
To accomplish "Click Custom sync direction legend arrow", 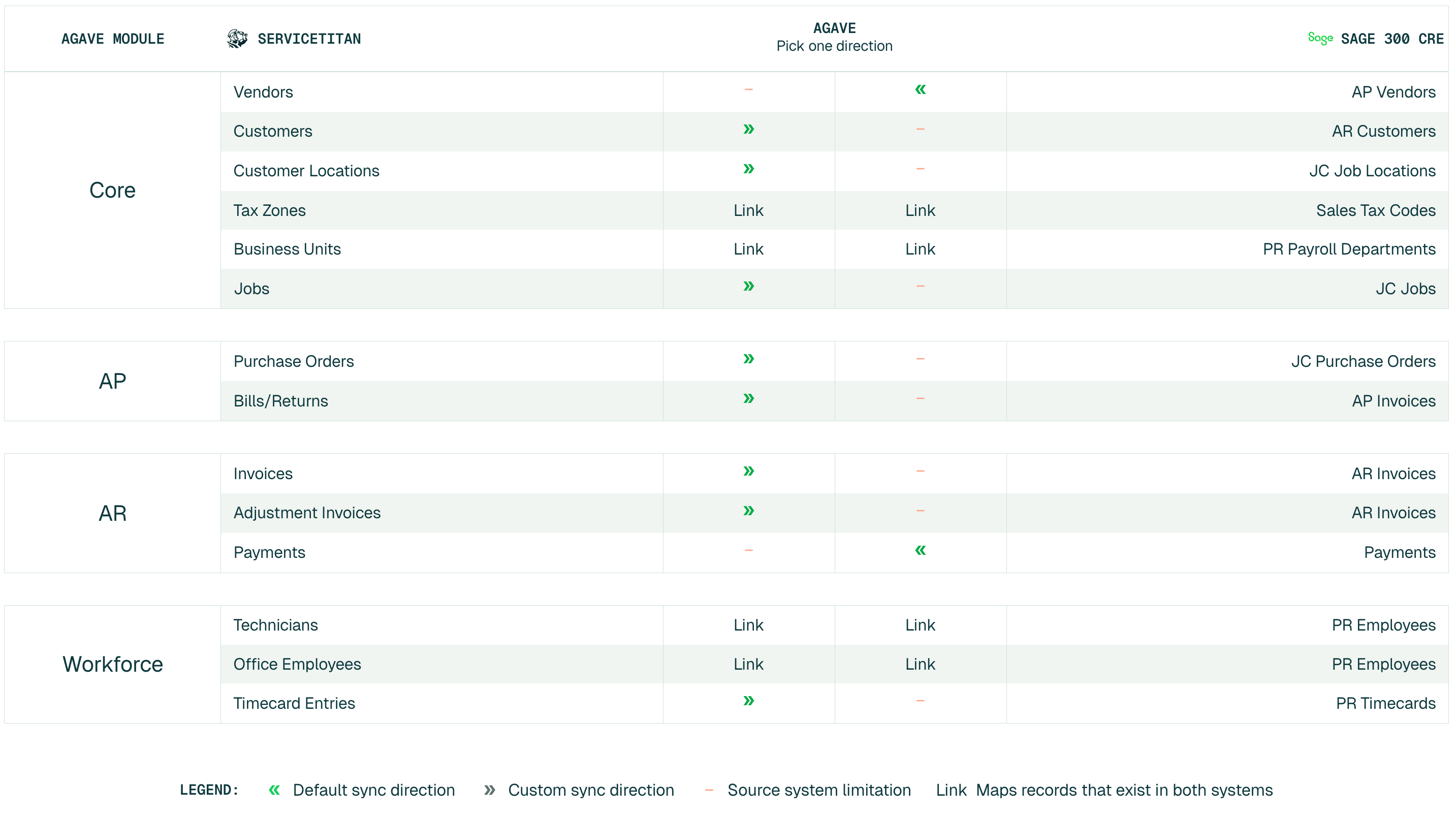I will 489,790.
